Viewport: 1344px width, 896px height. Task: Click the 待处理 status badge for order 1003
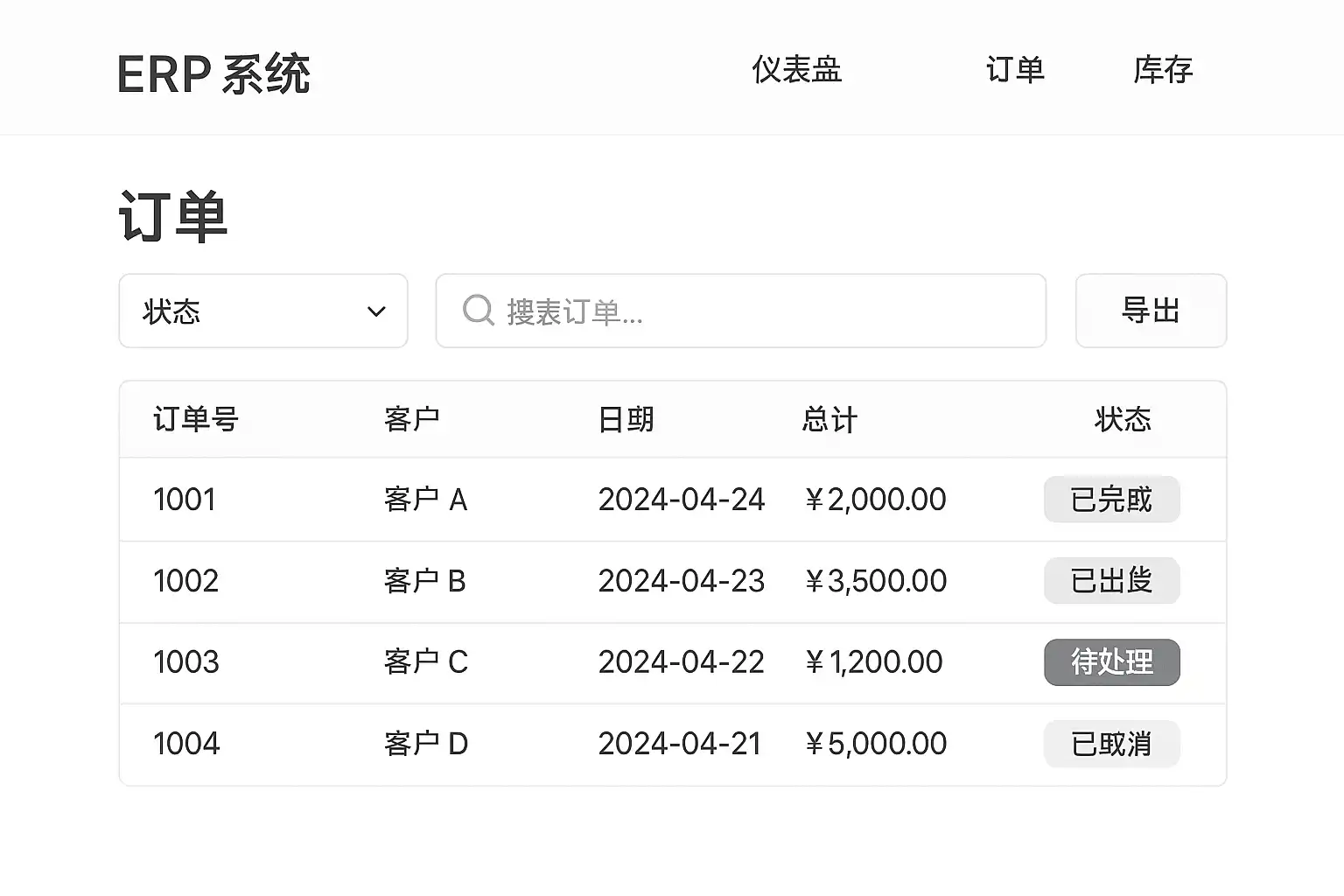coord(1111,662)
